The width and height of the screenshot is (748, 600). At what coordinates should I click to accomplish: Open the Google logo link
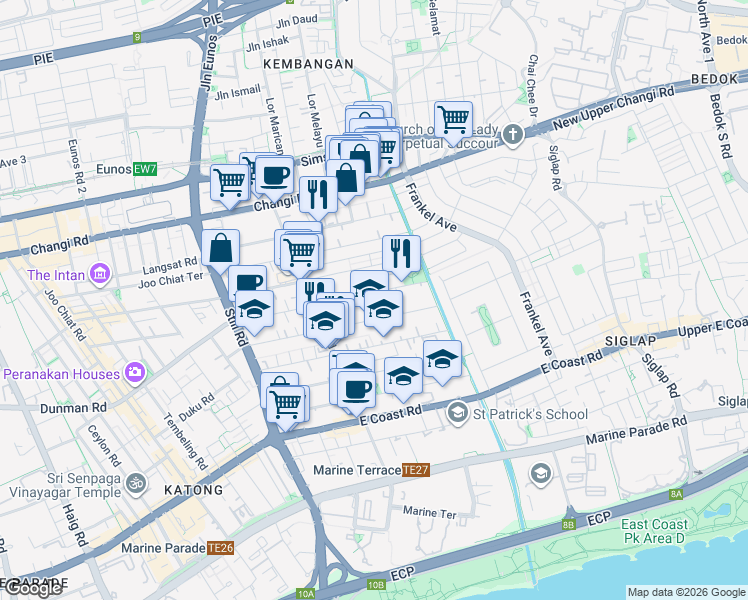(32, 589)
